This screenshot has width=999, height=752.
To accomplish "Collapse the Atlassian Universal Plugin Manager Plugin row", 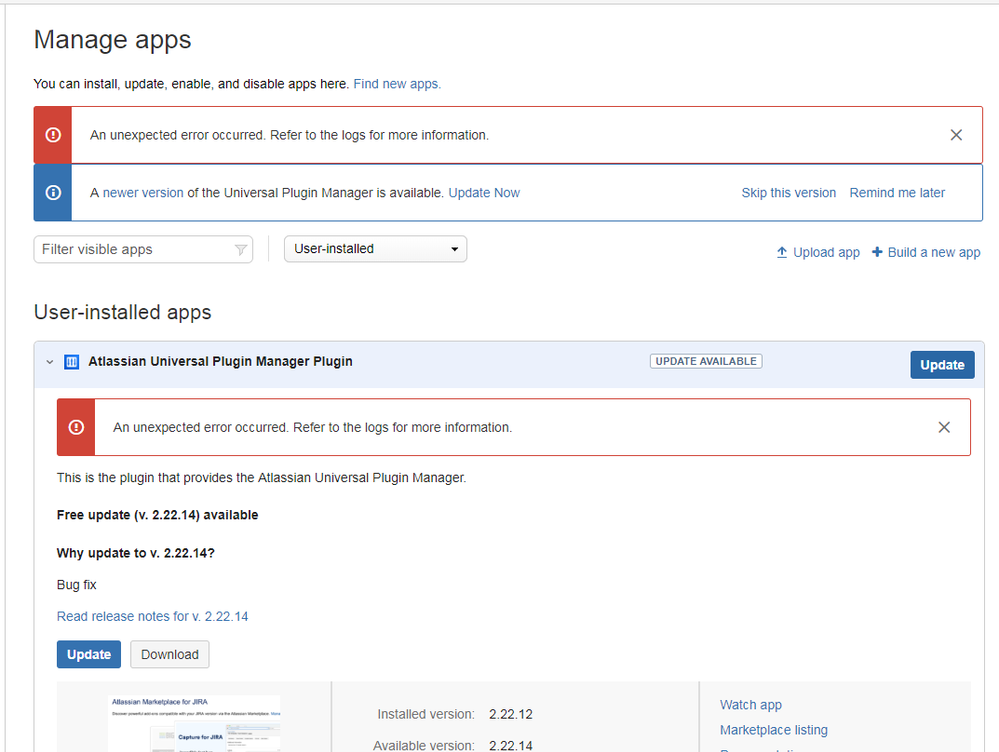I will coord(50,362).
